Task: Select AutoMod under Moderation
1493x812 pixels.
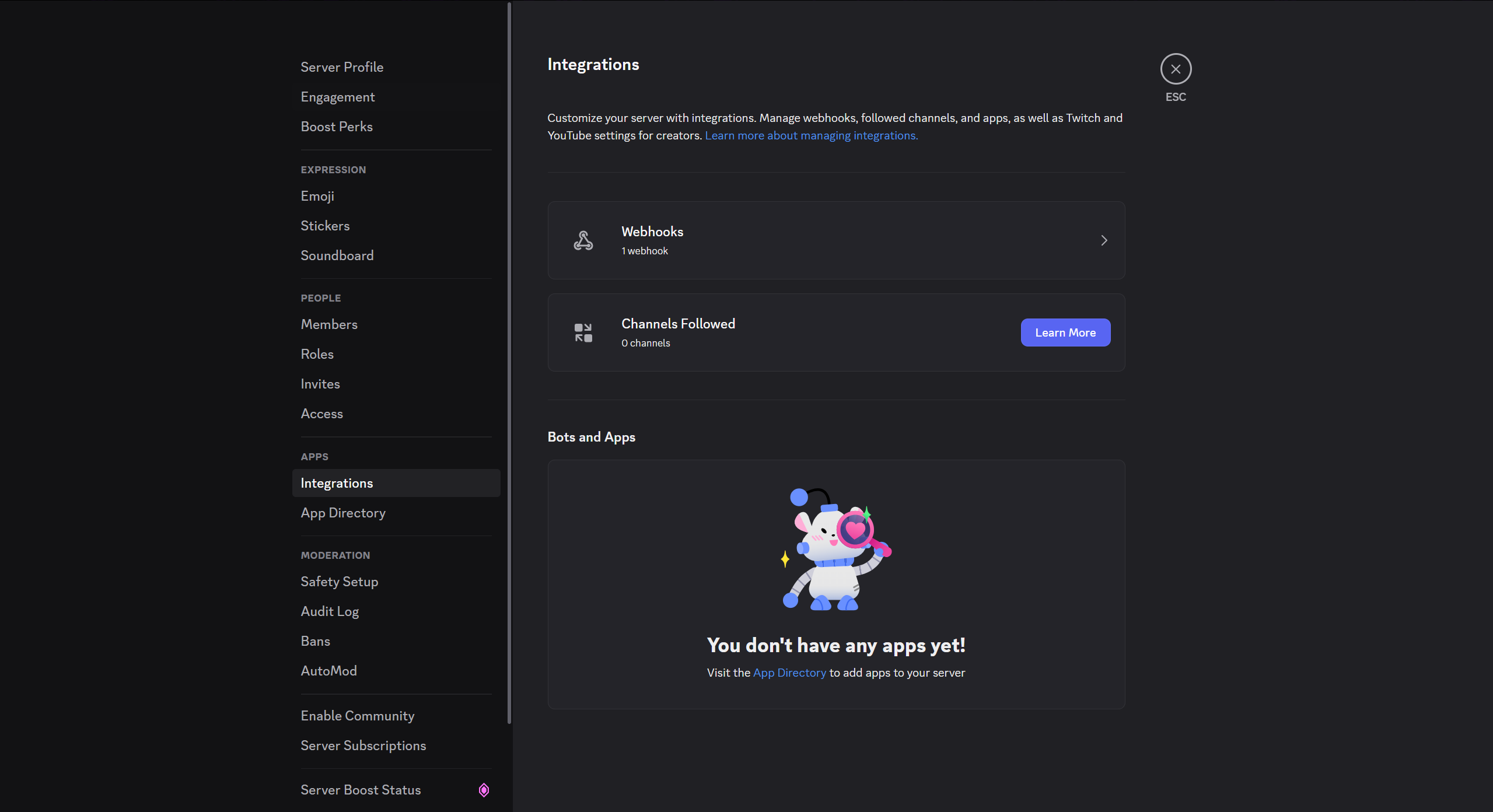Action: pyautogui.click(x=328, y=671)
